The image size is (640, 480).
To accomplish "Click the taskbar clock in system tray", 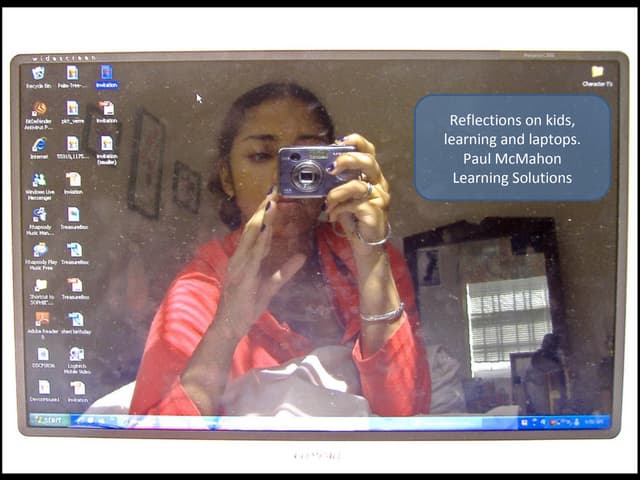I will (x=595, y=422).
